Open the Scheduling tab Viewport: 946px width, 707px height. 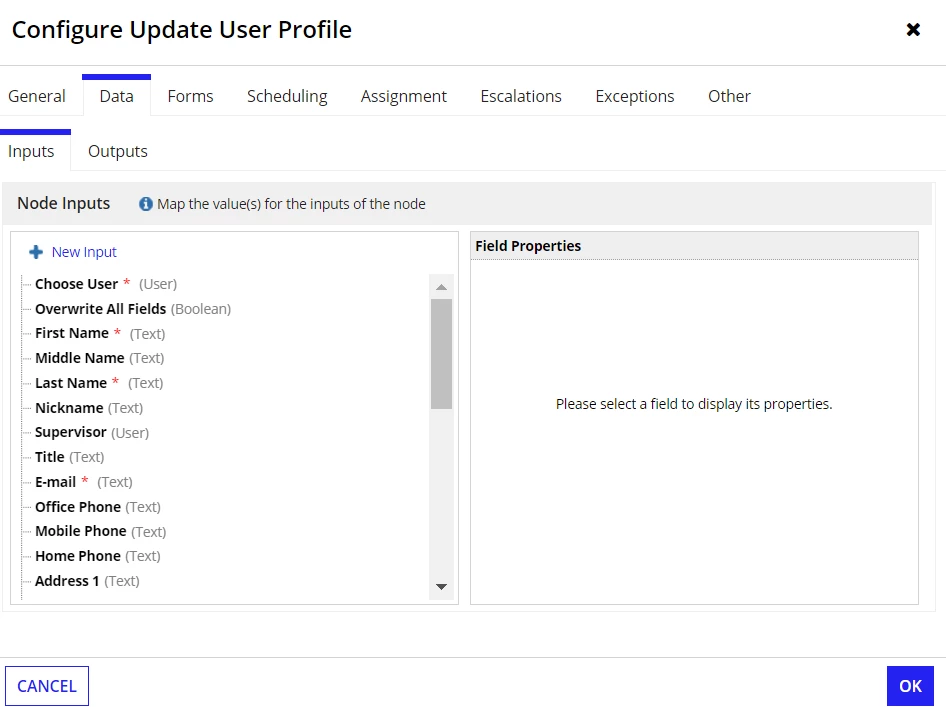(287, 97)
